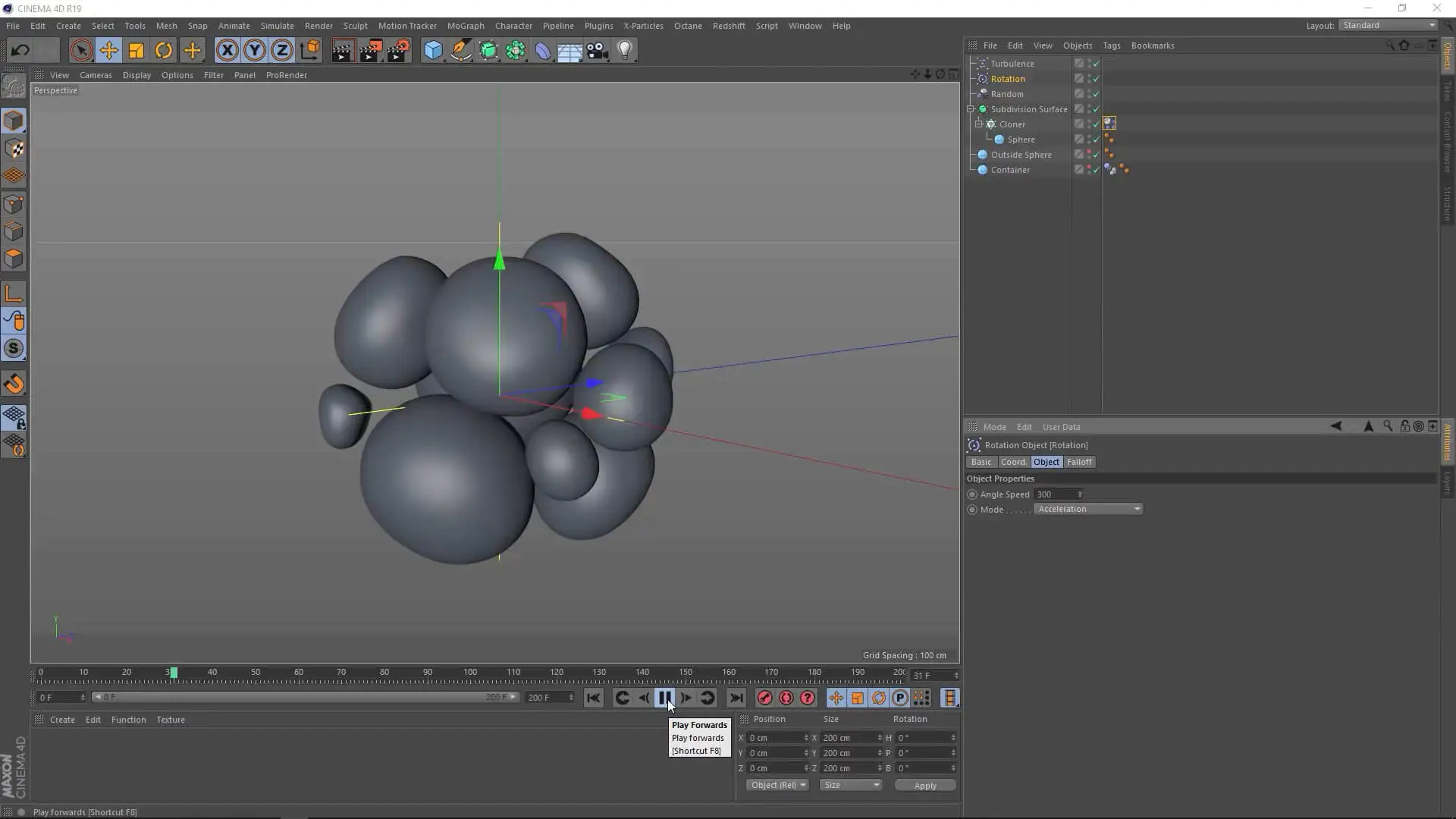Image resolution: width=1456 pixels, height=819 pixels.
Task: Click the Attributes User Data menu
Action: tap(1061, 427)
